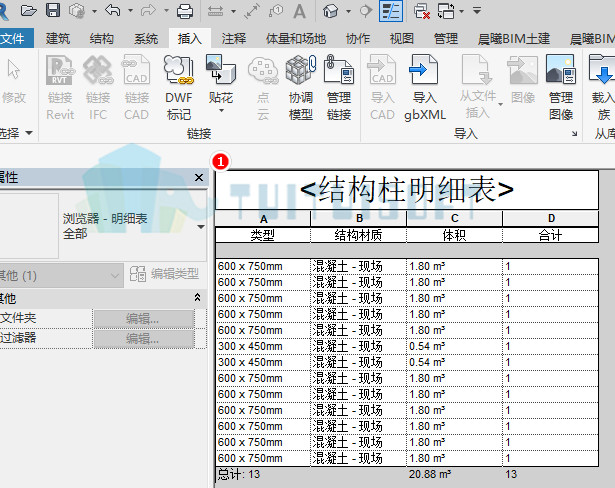Select the Text tool (A) in toolbar
The width and height of the screenshot is (615, 488).
coord(299,11)
